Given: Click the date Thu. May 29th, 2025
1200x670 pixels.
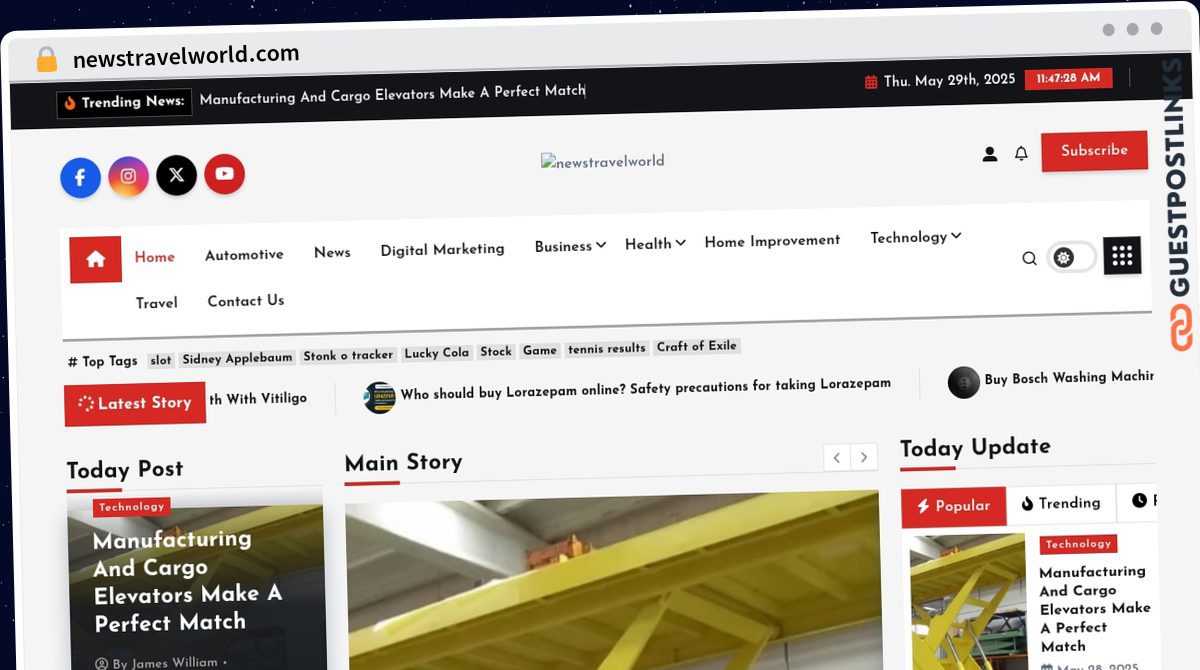Looking at the screenshot, I should click(949, 81).
